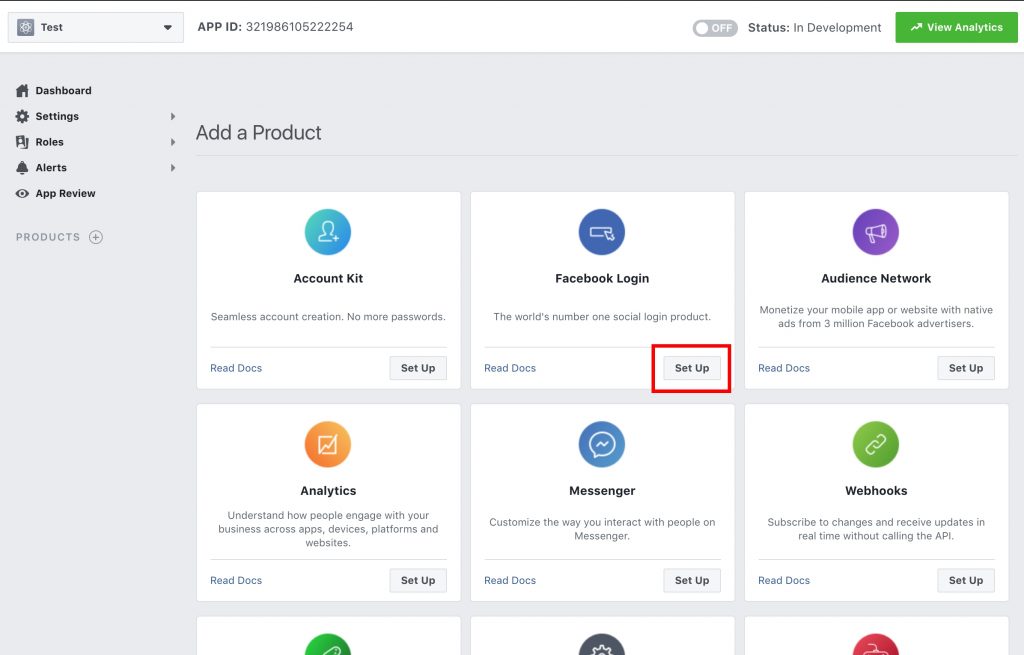Click the Facebook Login product icon
The height and width of the screenshot is (655, 1024).
click(601, 232)
